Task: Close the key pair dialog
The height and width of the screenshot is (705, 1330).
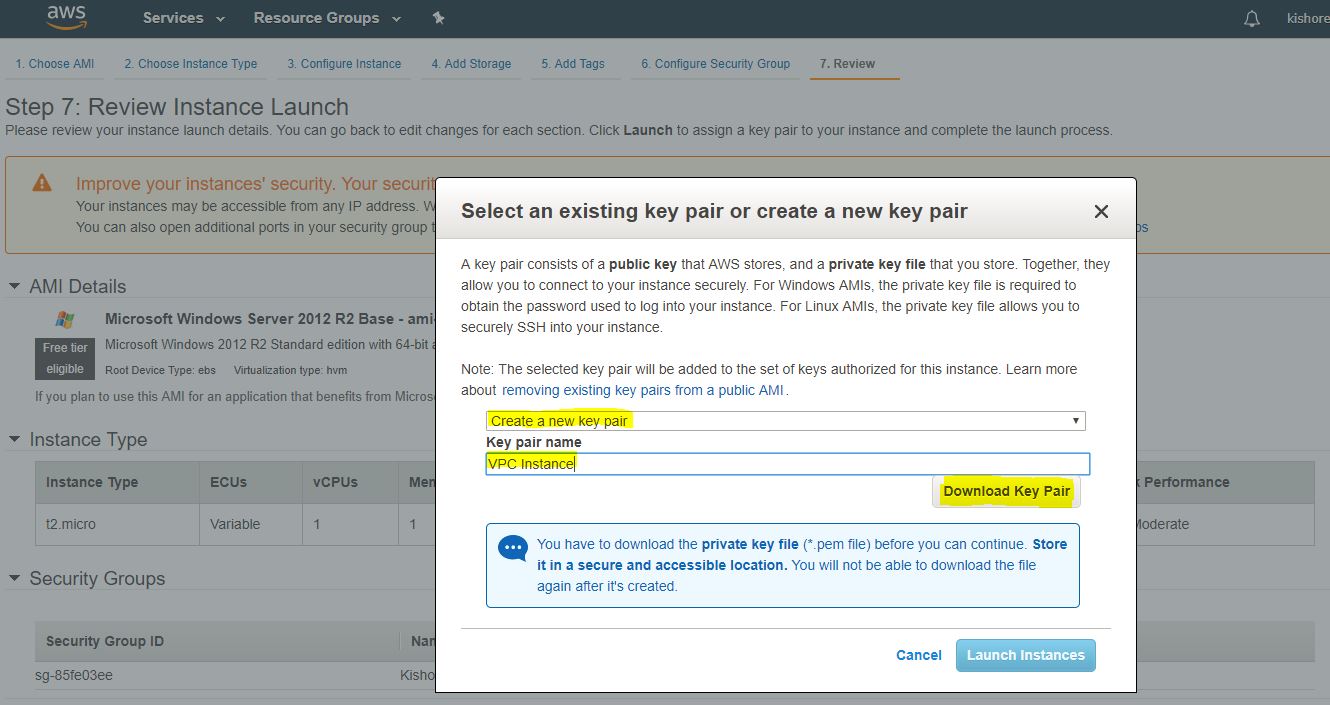Action: click(x=1101, y=212)
